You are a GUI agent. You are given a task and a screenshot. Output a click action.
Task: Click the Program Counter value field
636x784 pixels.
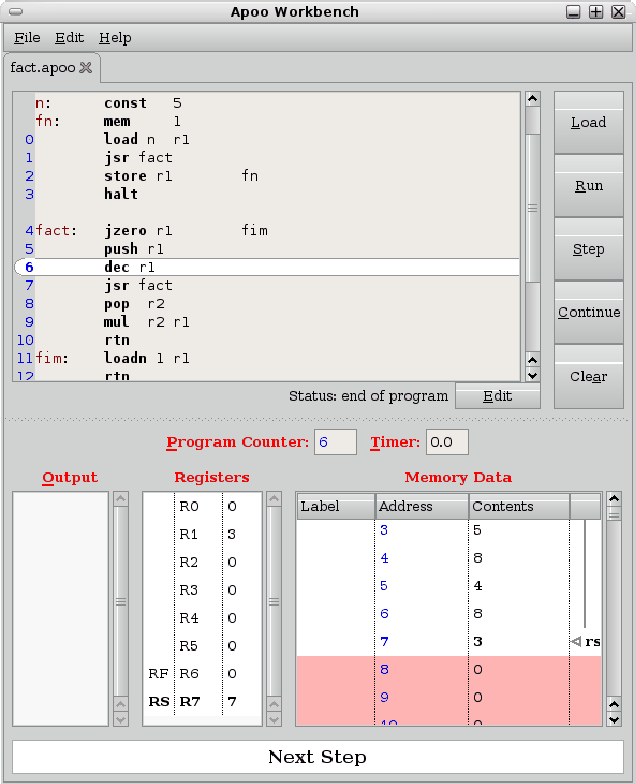tap(335, 442)
